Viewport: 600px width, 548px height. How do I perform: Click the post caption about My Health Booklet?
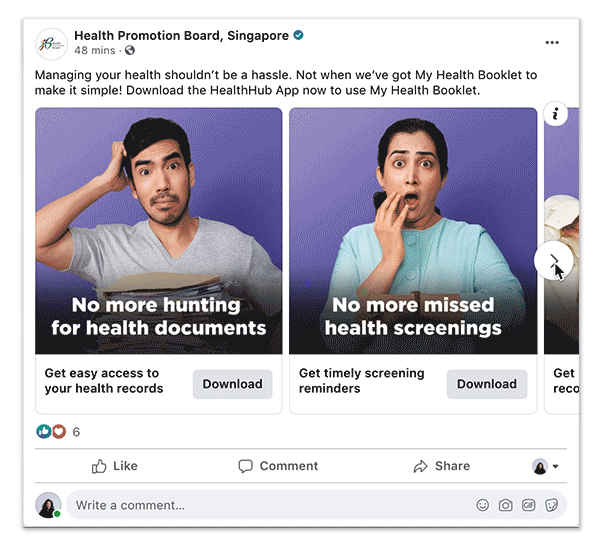pos(286,82)
